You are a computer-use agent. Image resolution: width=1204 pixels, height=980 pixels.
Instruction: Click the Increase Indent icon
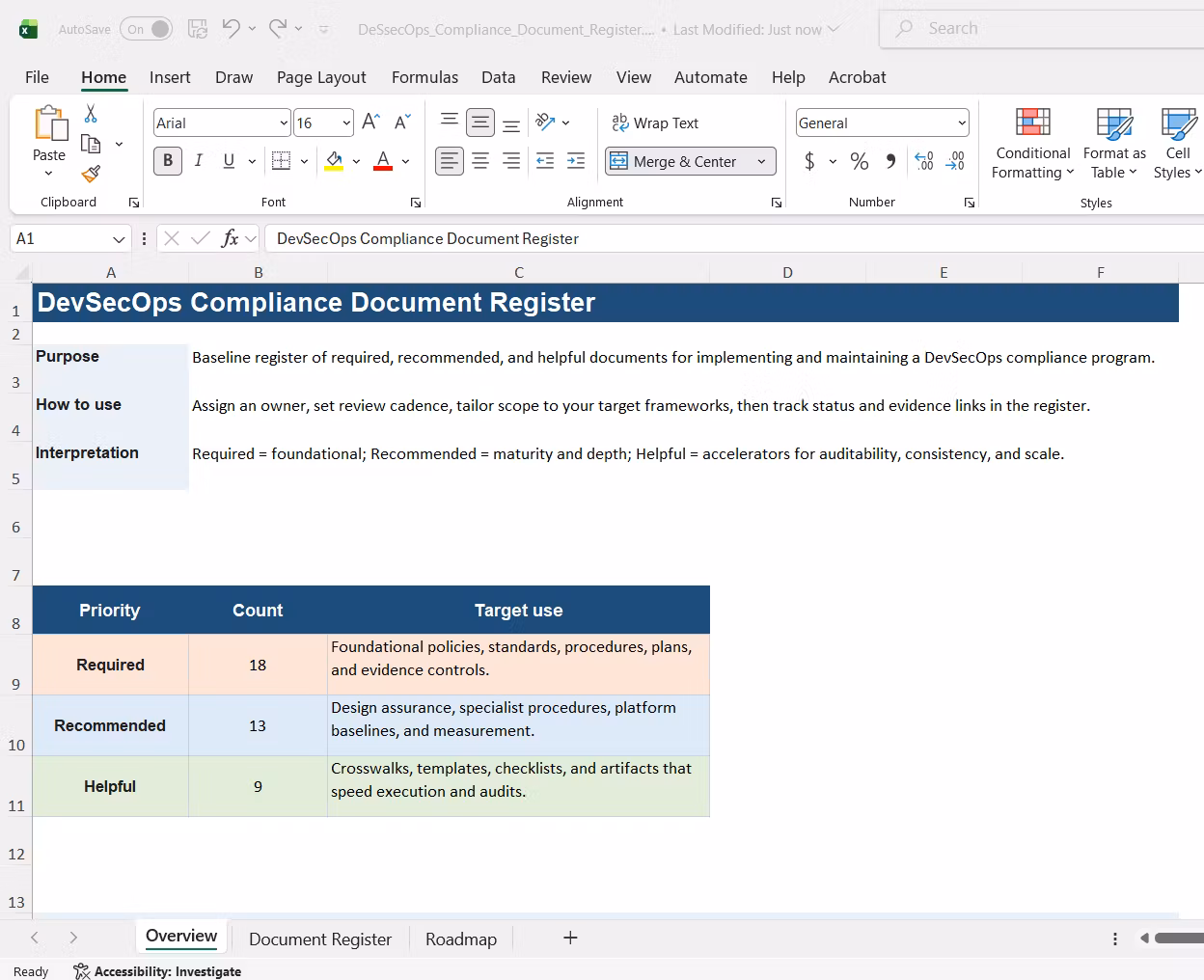pyautogui.click(x=576, y=161)
